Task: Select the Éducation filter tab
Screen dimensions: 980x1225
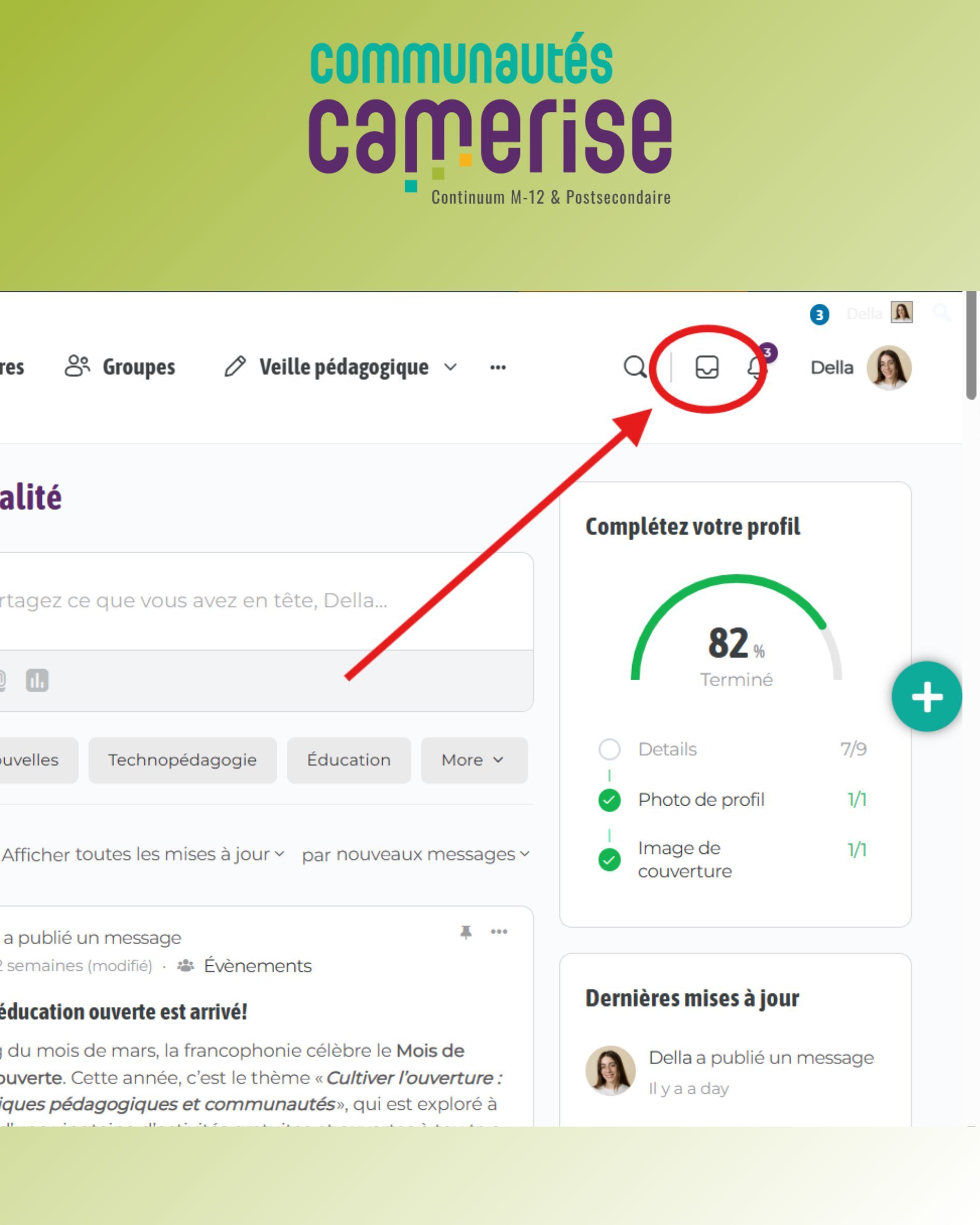Action: [x=349, y=760]
